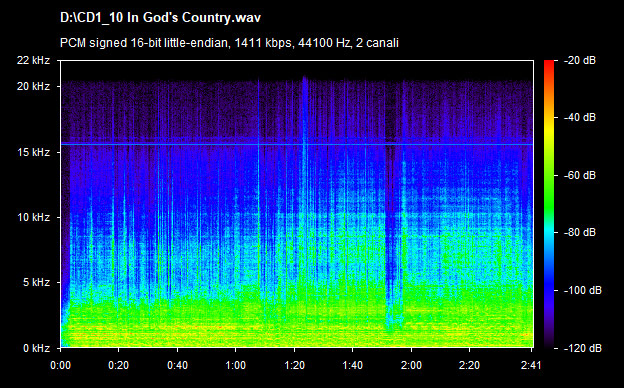The image size is (624, 388).
Task: Click the PCM format info line
Action: (229, 43)
